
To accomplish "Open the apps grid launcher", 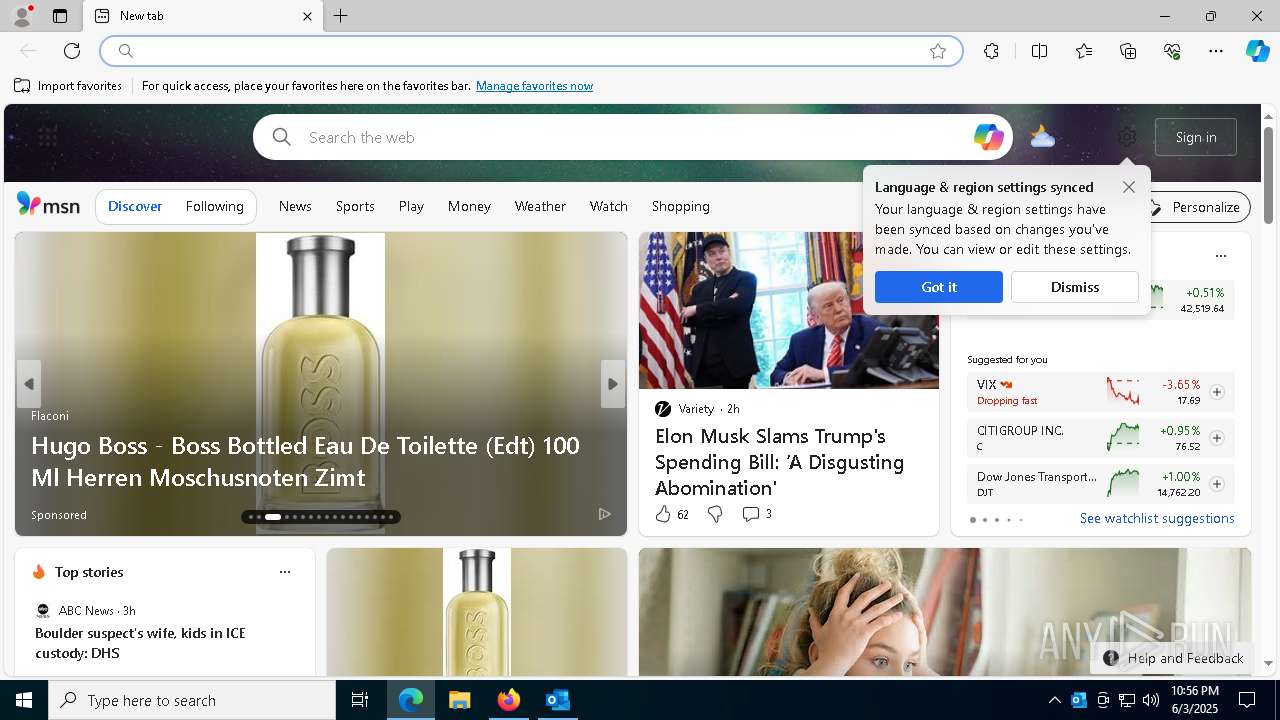I will pos(47,136).
